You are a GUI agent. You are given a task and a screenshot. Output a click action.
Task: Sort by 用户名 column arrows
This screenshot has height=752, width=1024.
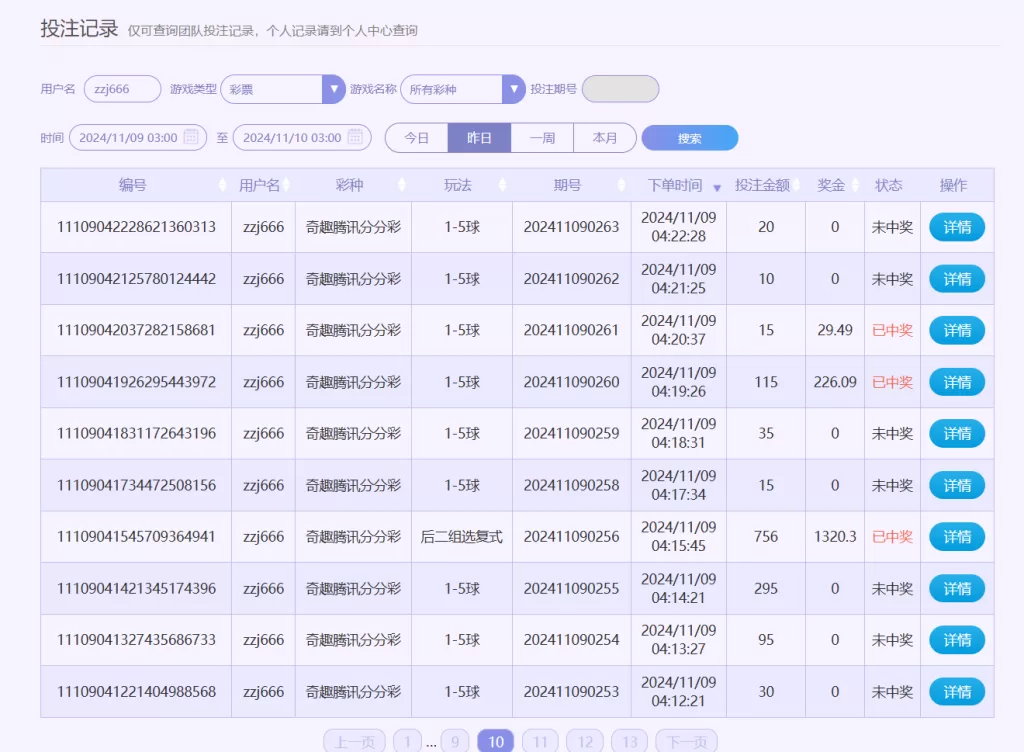pos(287,185)
